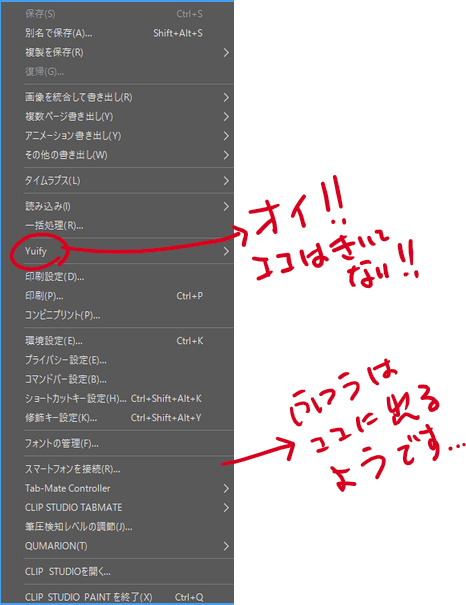This screenshot has height=605, width=466.
Task: Select スマートフォンを接続(R)... entry
Action: pos(117,469)
